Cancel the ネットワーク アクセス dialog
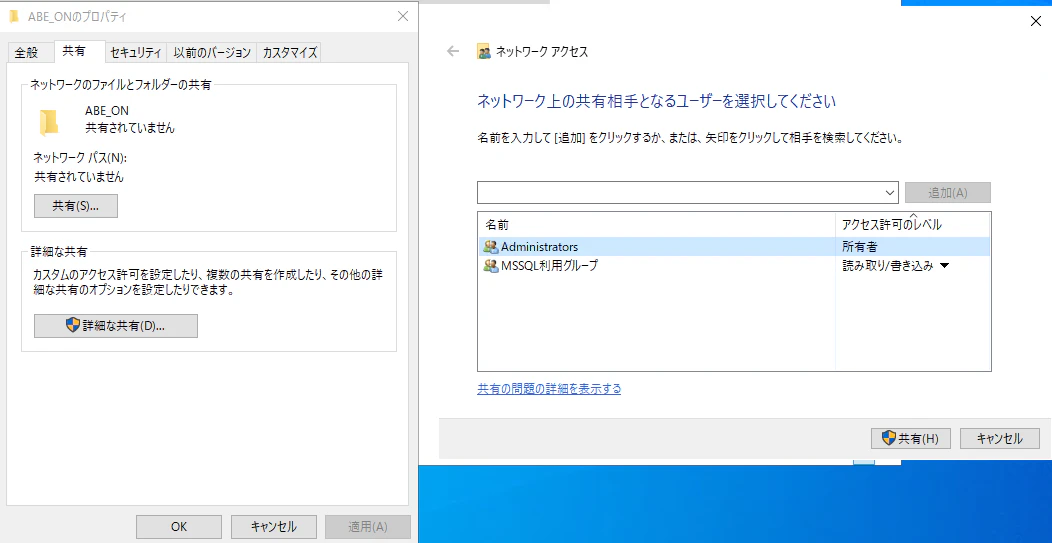This screenshot has width=1052, height=543. (x=1000, y=439)
